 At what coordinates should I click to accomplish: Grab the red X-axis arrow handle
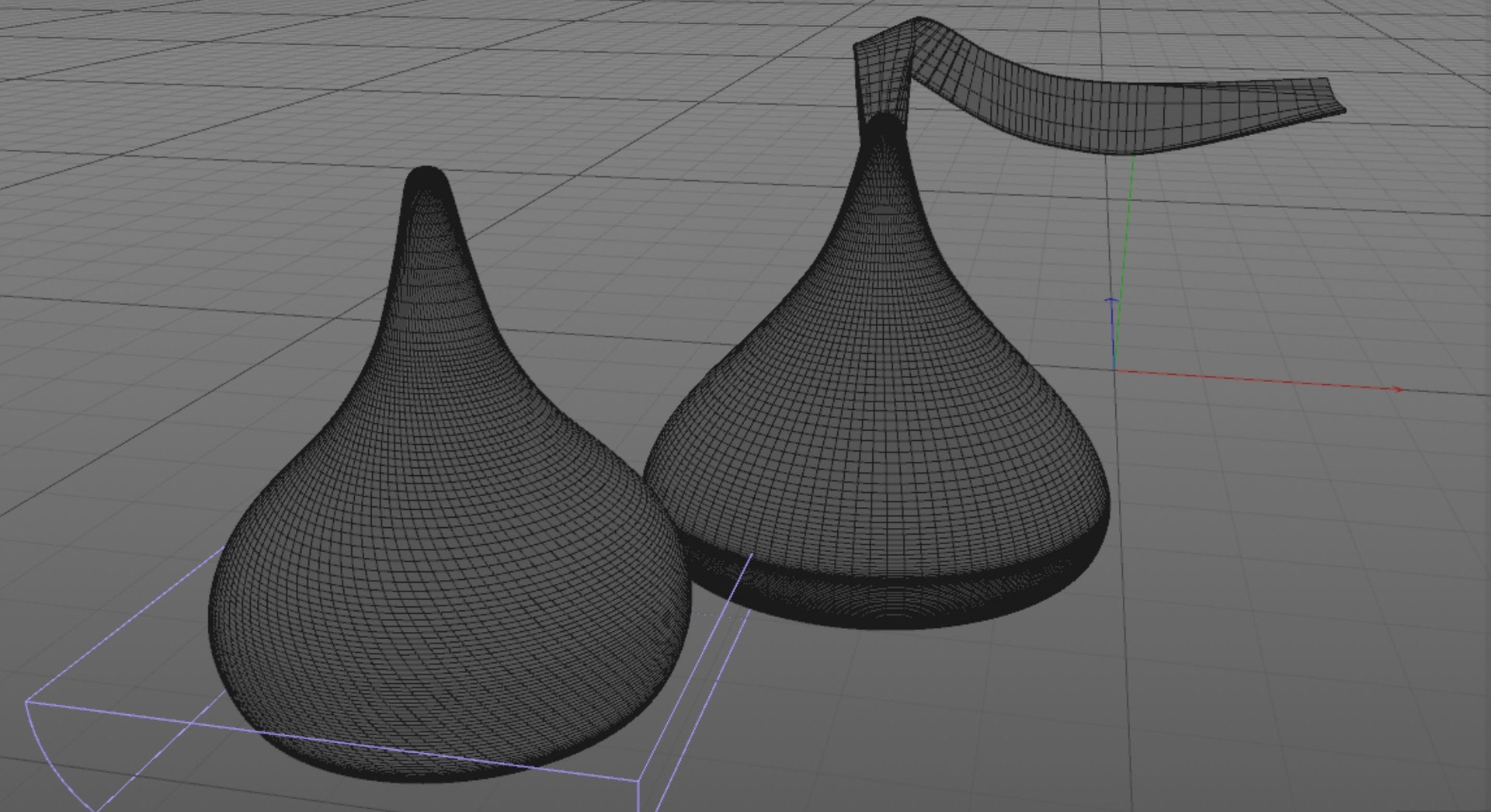pyautogui.click(x=1398, y=389)
